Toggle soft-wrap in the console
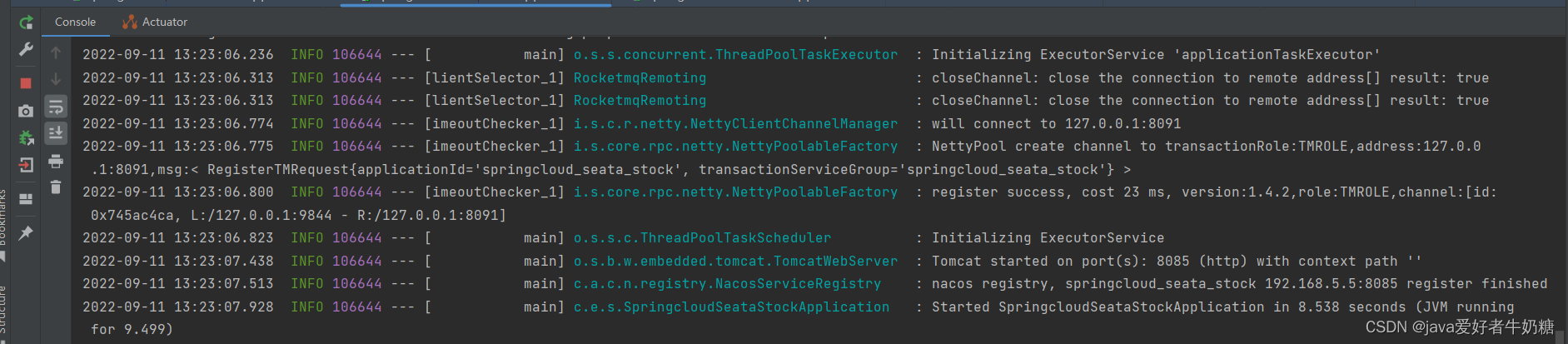The width and height of the screenshot is (1568, 344). [x=56, y=107]
